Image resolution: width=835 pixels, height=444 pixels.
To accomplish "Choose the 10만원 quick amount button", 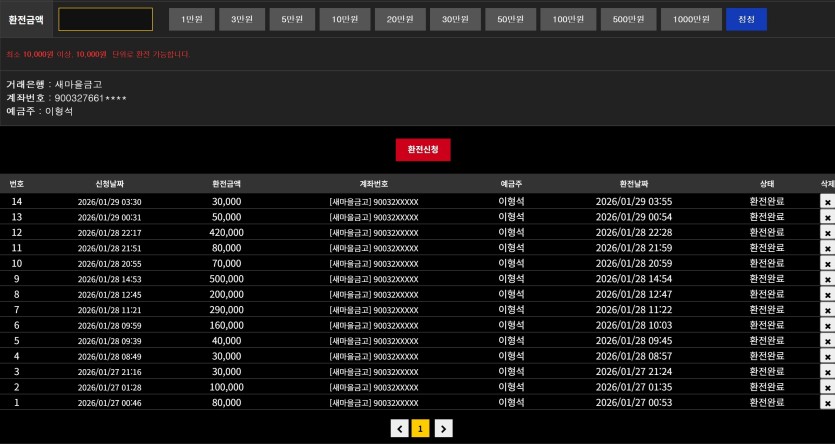I will point(346,19).
